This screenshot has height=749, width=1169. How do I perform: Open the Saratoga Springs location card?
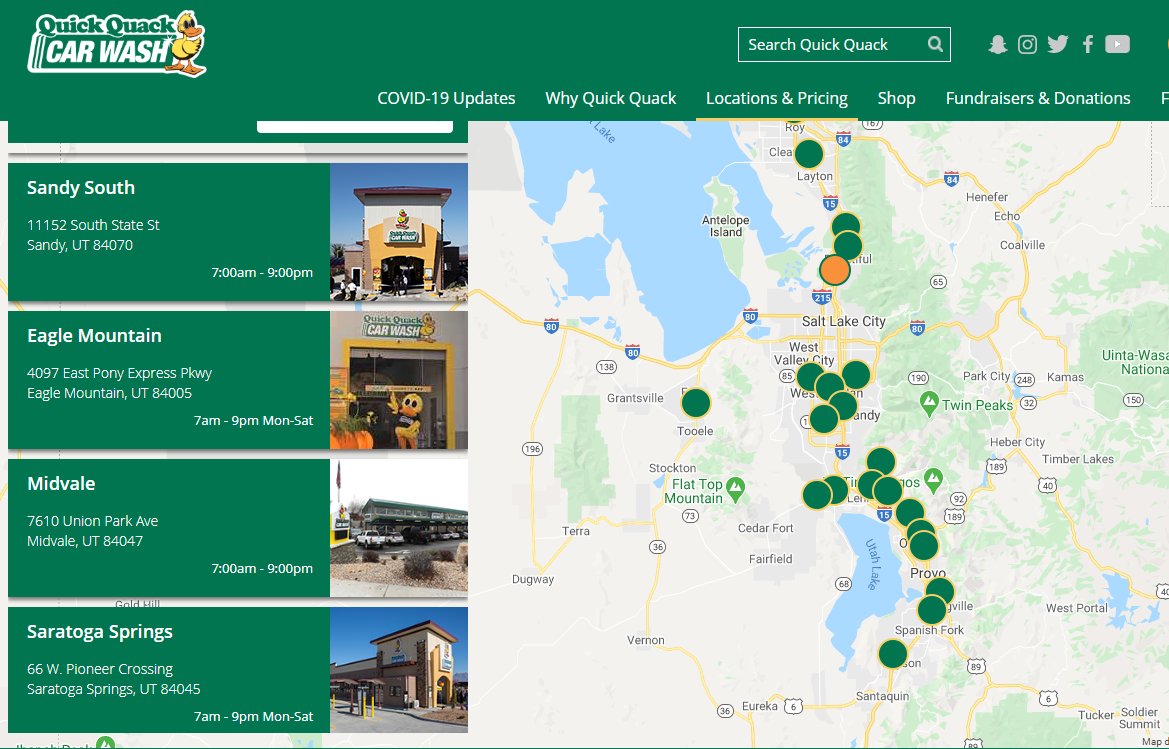(238, 670)
